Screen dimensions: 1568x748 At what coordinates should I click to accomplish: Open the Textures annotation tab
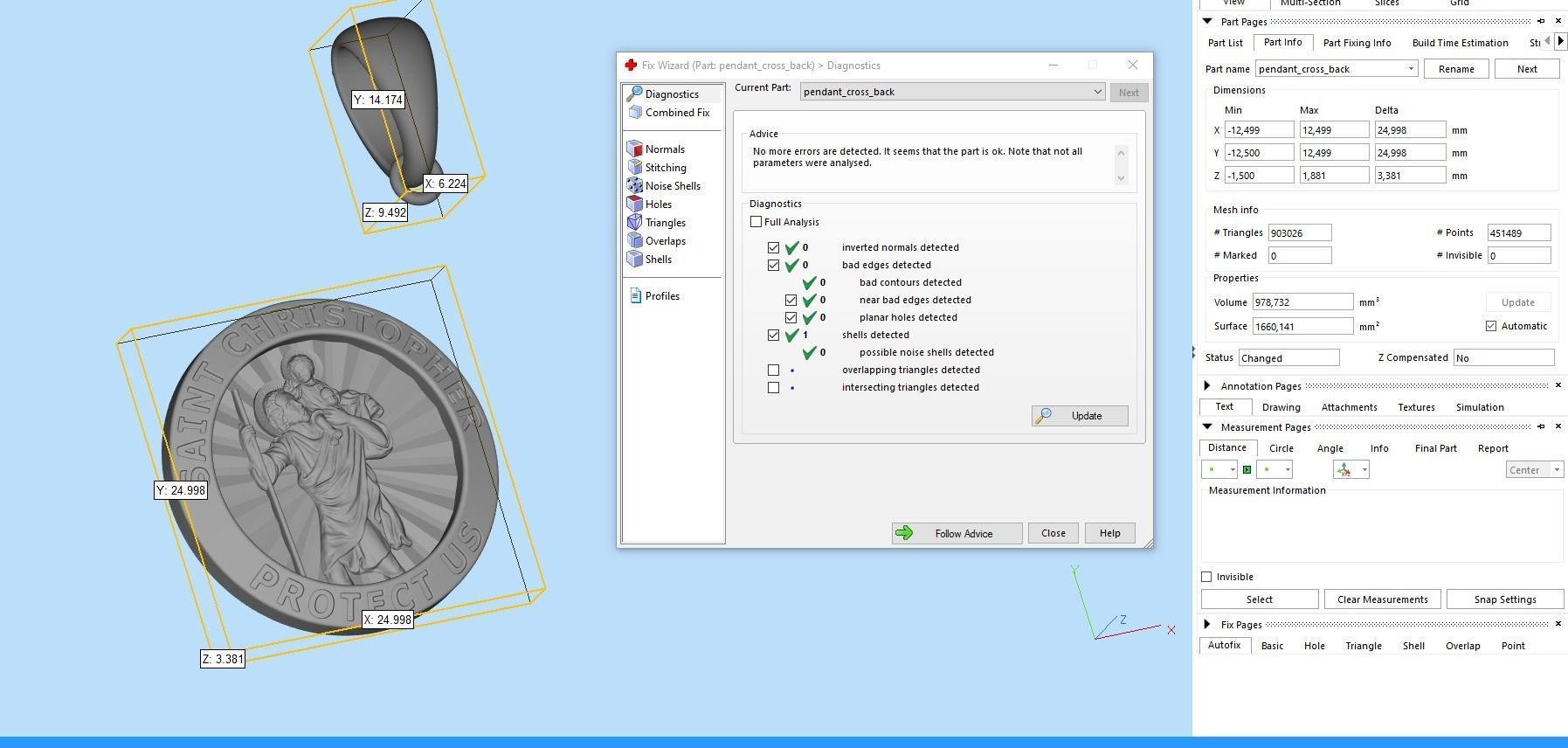tap(1416, 407)
